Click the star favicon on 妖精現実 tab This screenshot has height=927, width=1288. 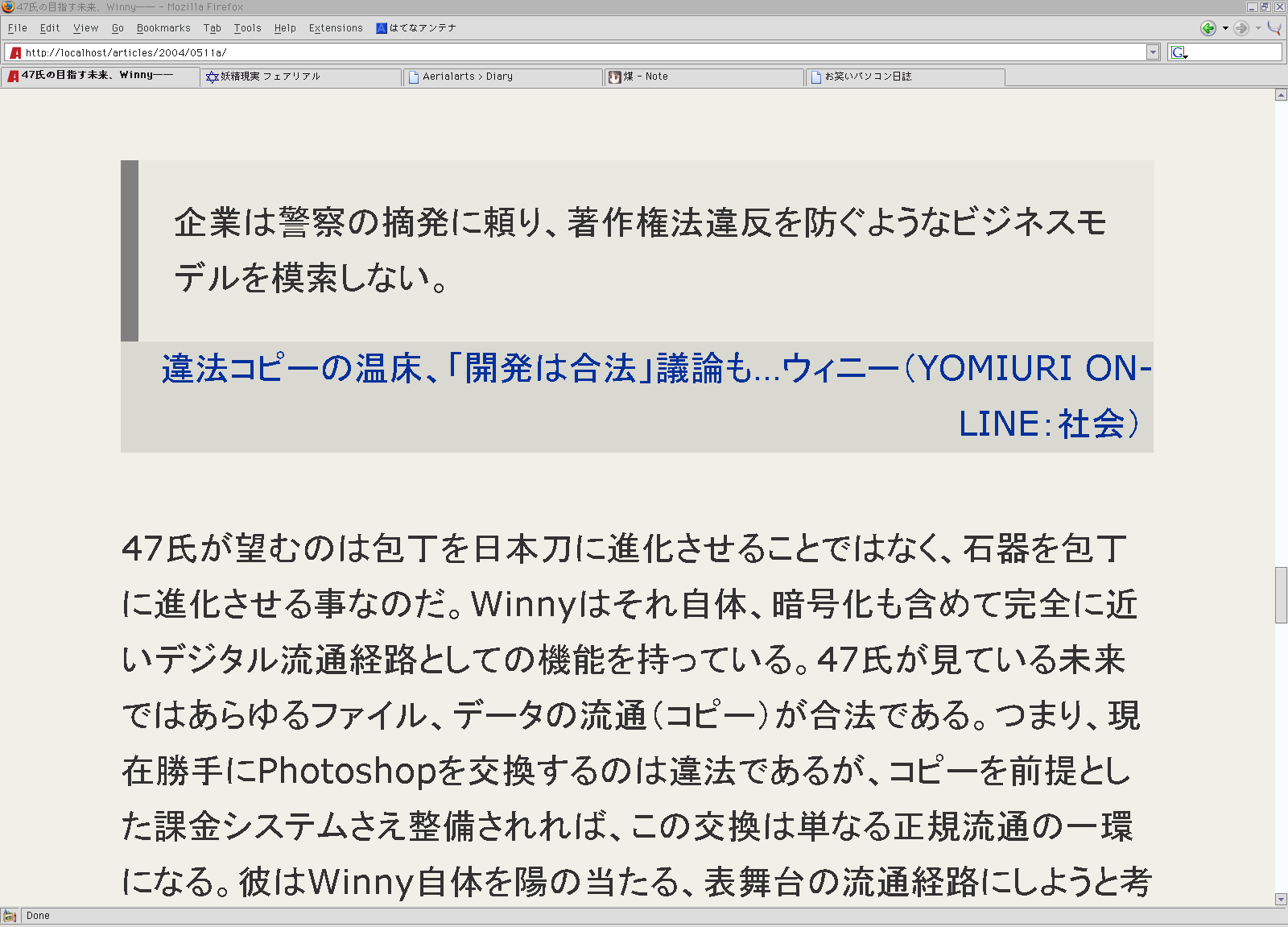212,77
